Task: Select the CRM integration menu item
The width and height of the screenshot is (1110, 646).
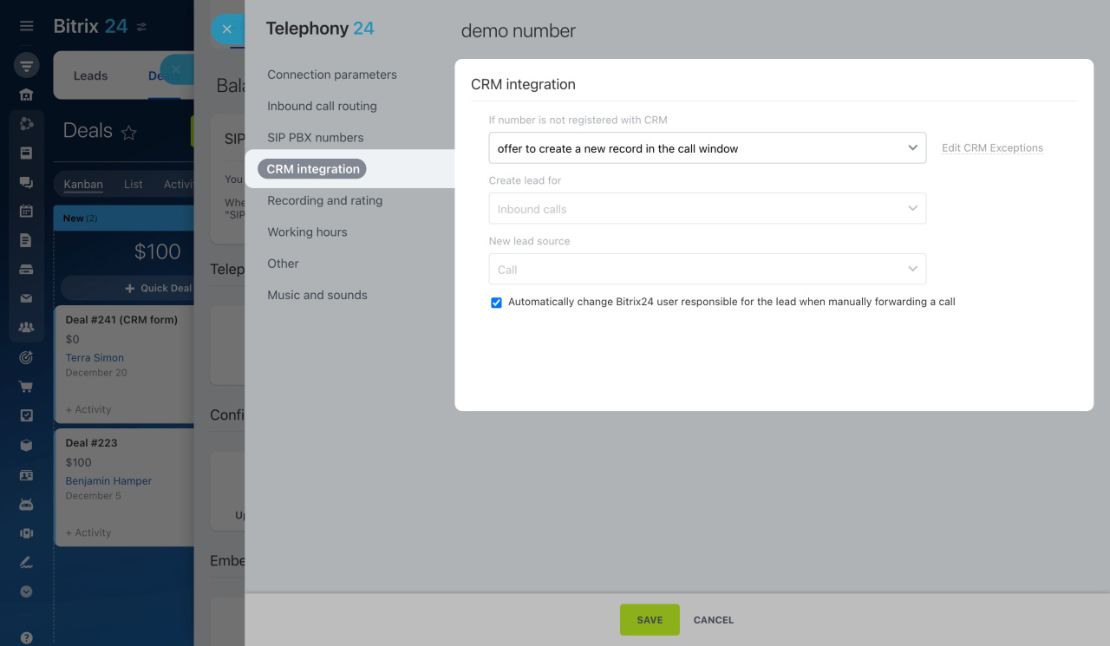Action: [312, 169]
